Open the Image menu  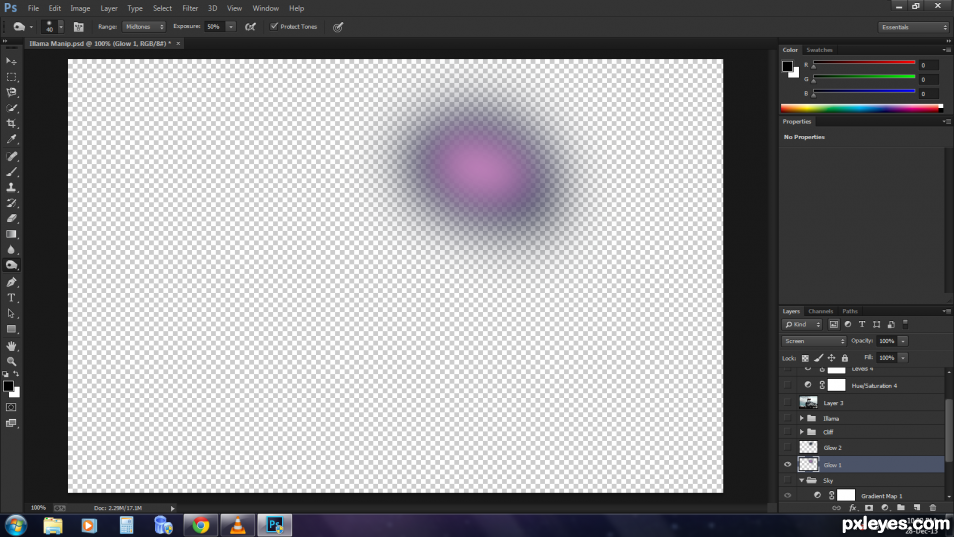[x=80, y=9]
